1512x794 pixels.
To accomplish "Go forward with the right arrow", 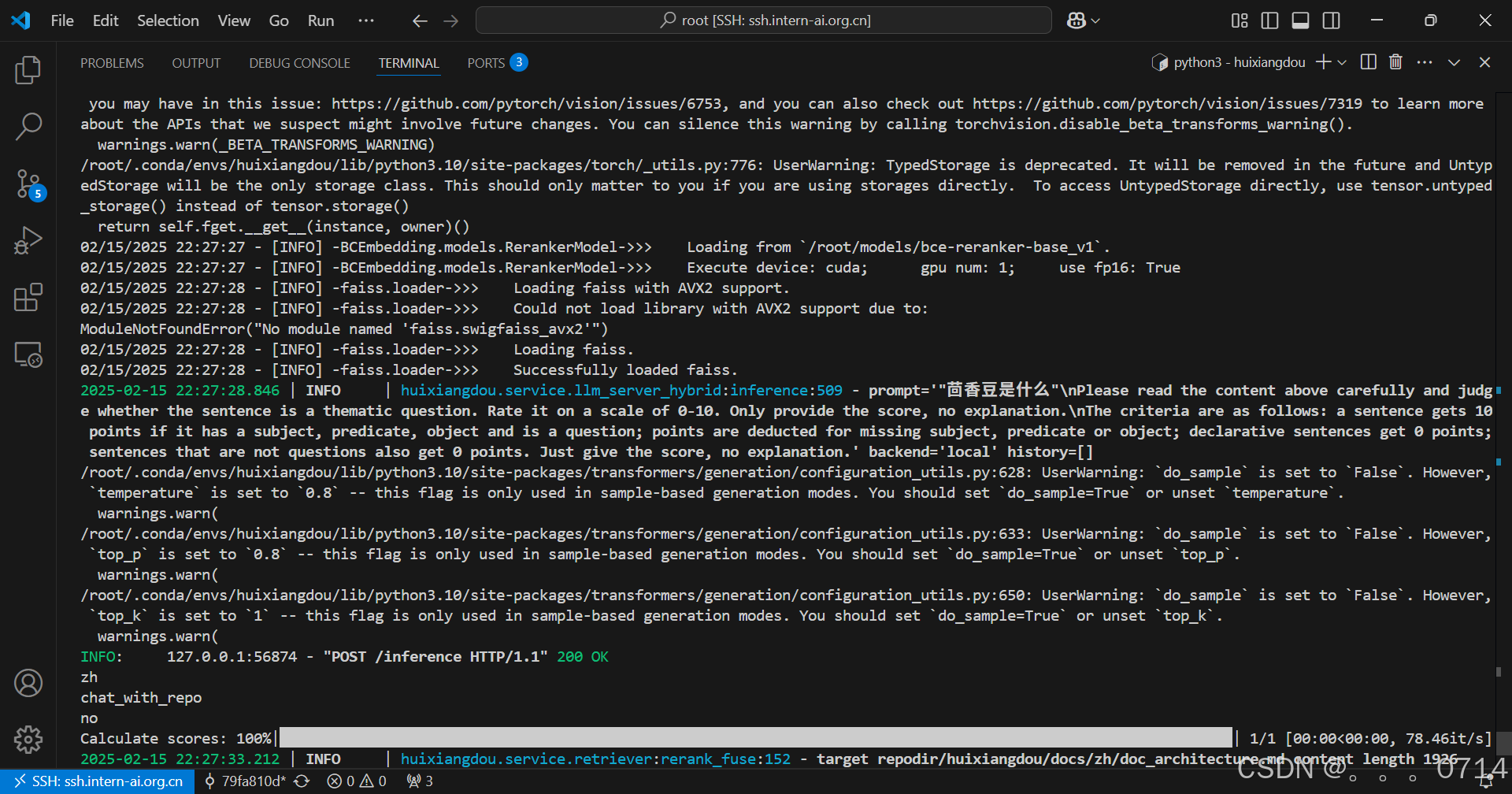I will click(450, 21).
